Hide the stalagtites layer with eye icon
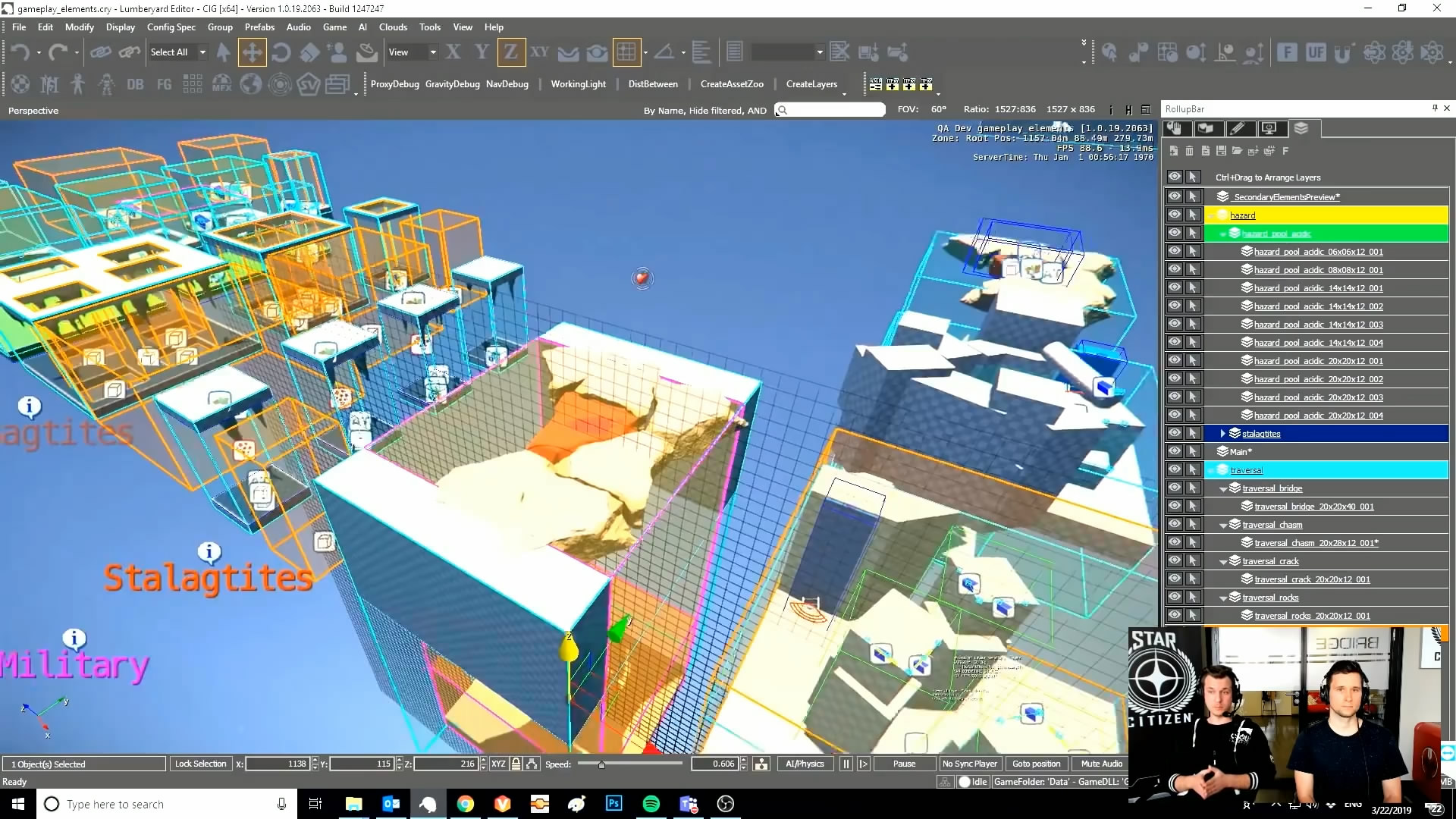 [x=1174, y=433]
